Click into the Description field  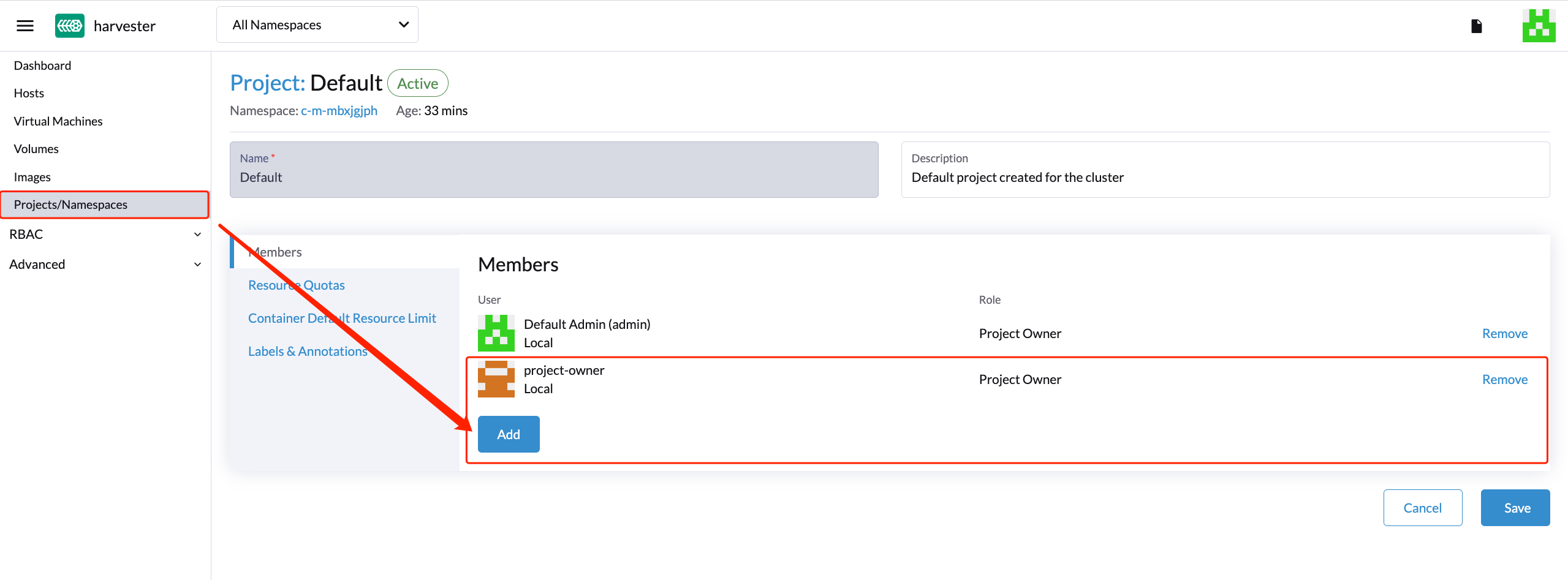pos(1225,178)
